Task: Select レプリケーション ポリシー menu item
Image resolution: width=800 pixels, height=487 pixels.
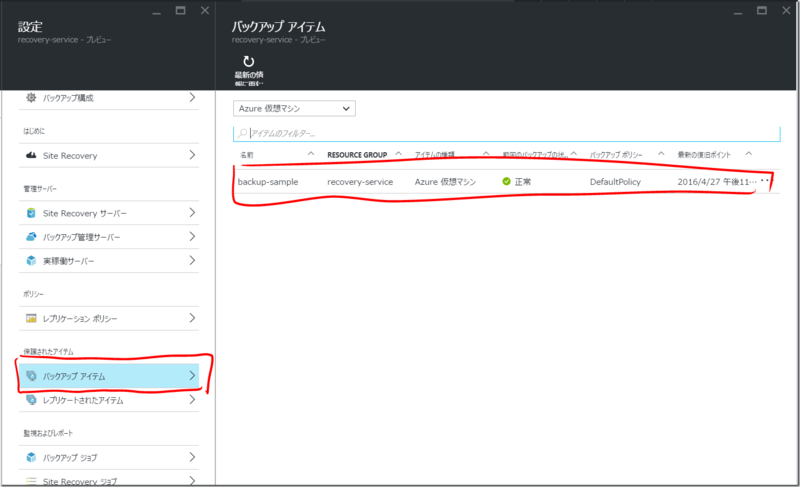Action: pyautogui.click(x=109, y=318)
